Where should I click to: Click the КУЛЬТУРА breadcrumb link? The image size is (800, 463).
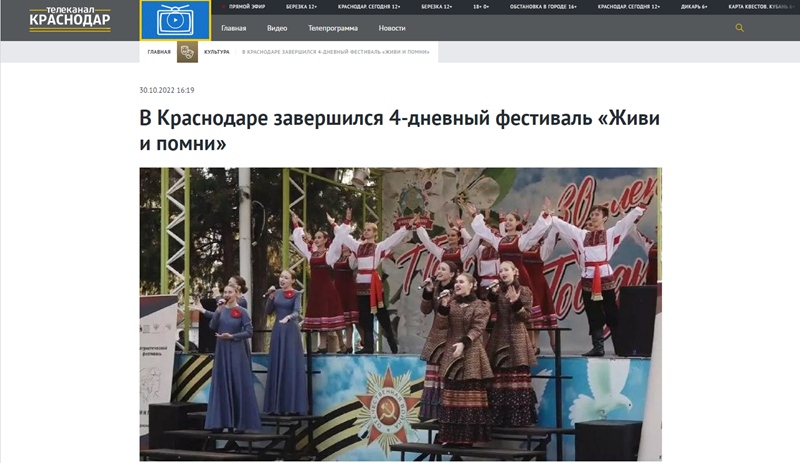pos(217,52)
